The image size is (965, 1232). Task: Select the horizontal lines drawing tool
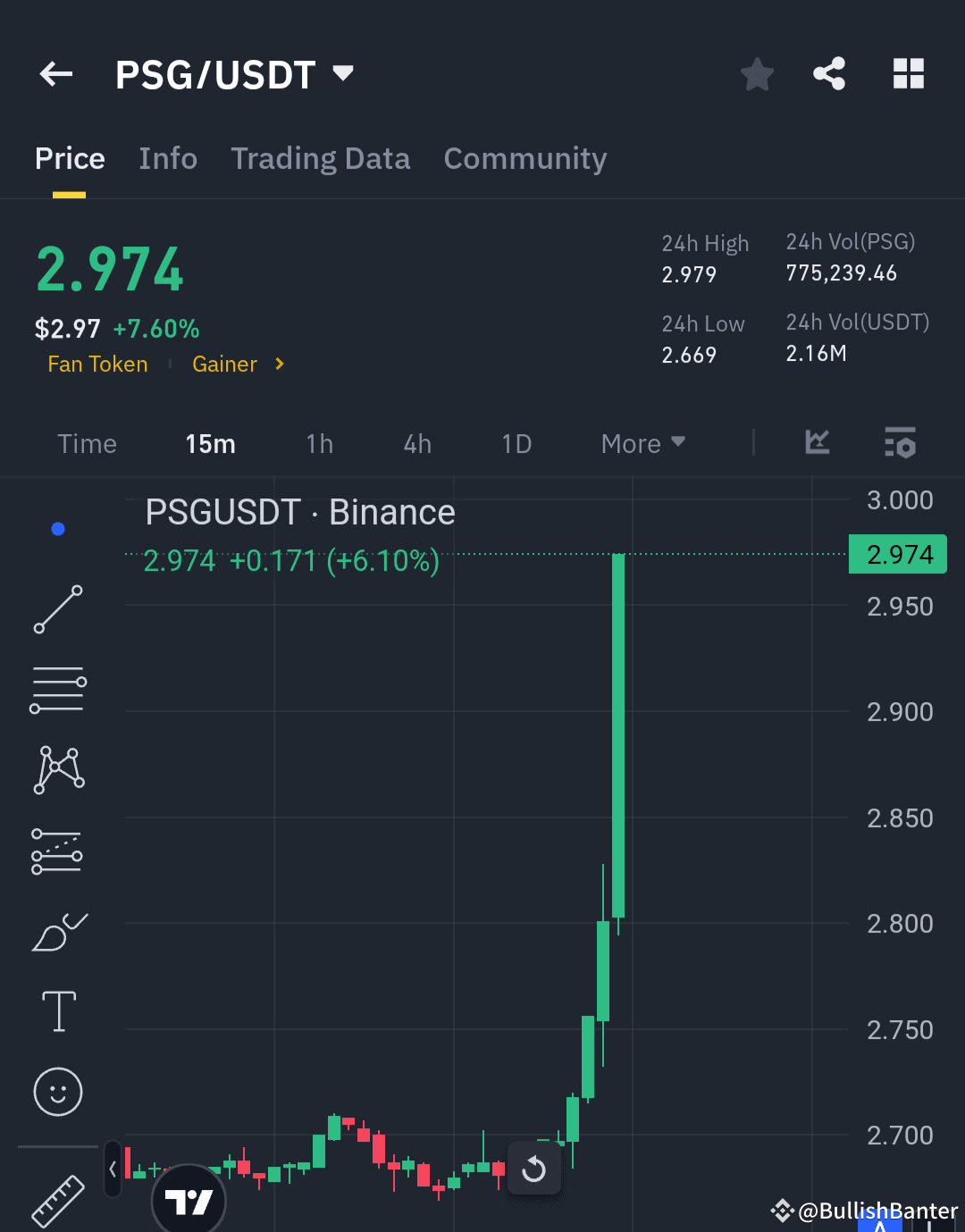tap(57, 688)
